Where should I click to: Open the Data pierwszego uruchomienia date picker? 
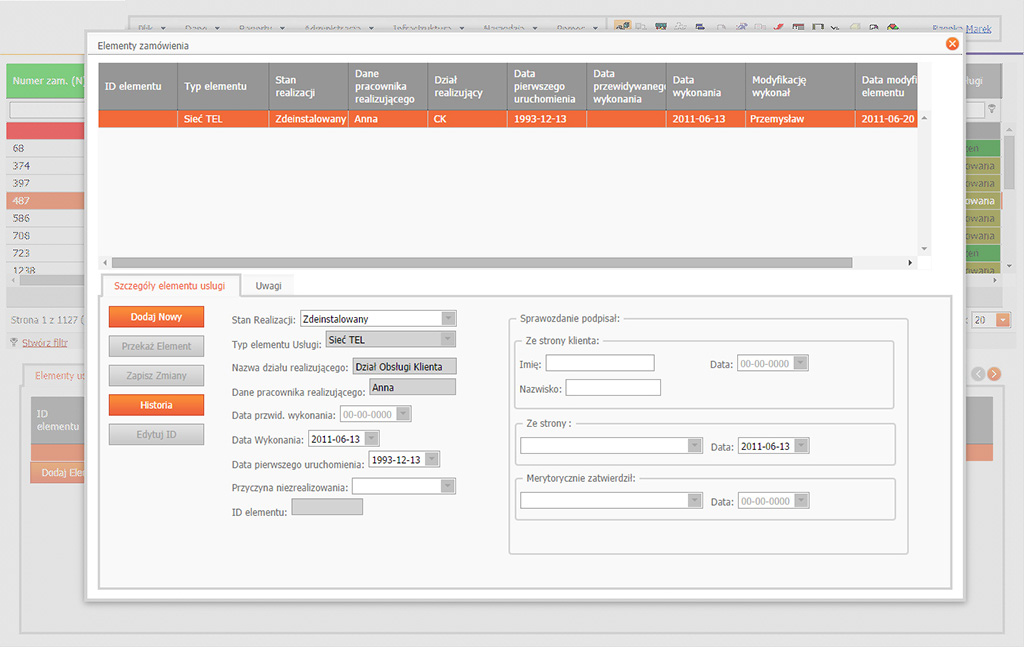click(431, 460)
